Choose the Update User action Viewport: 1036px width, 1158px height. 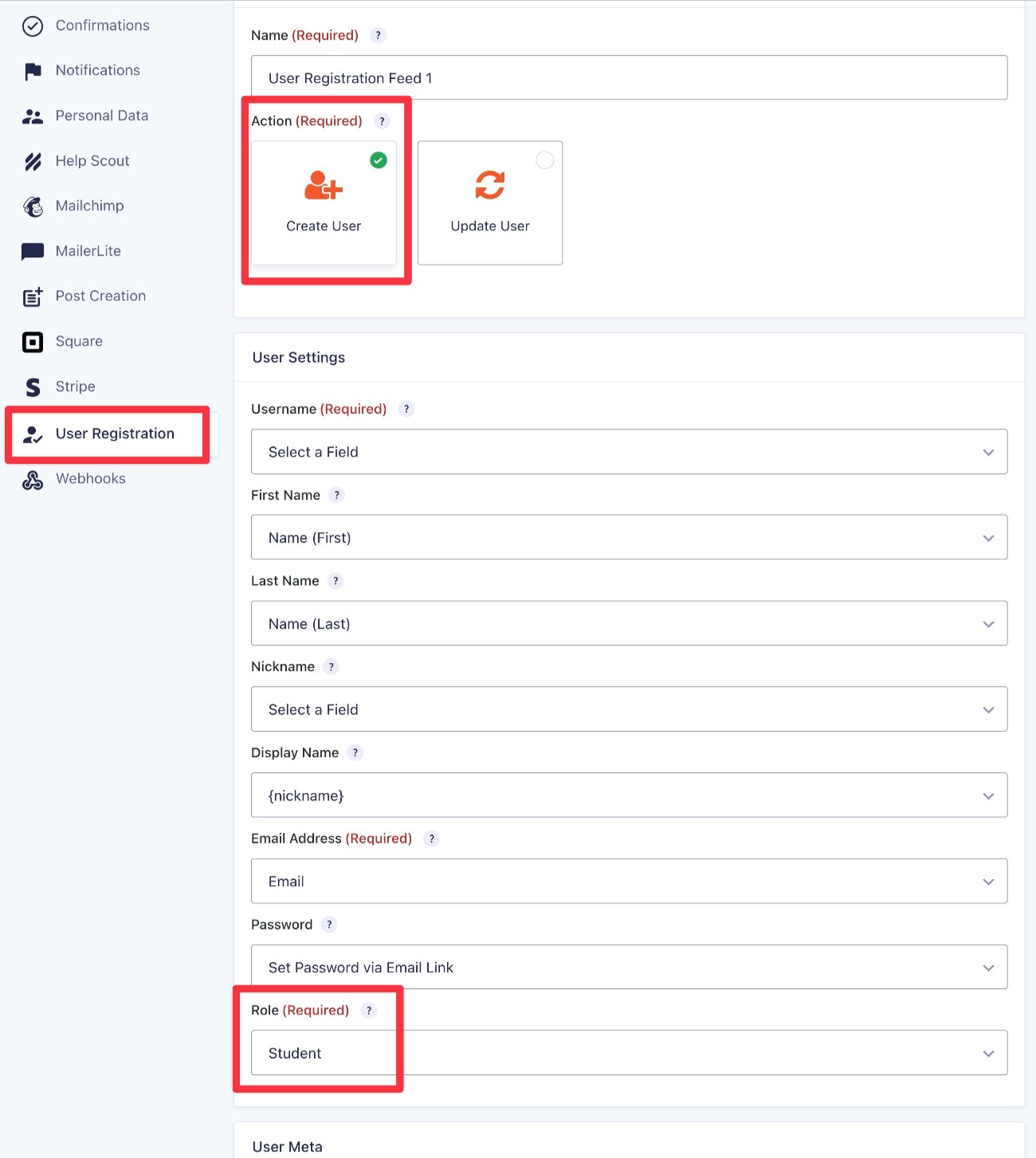(x=489, y=203)
